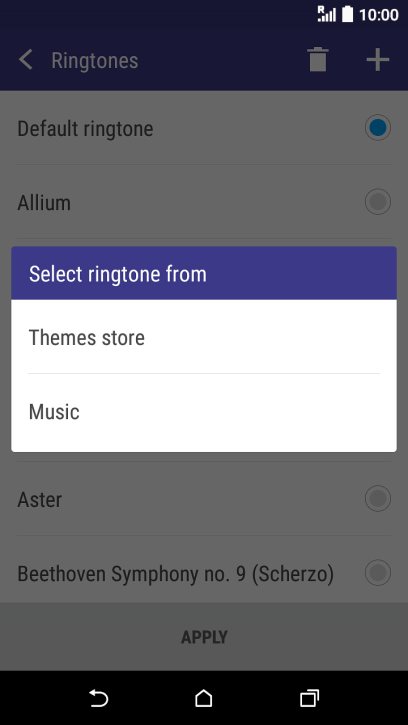Tap the Ringtones title text

pyautogui.click(x=95, y=61)
